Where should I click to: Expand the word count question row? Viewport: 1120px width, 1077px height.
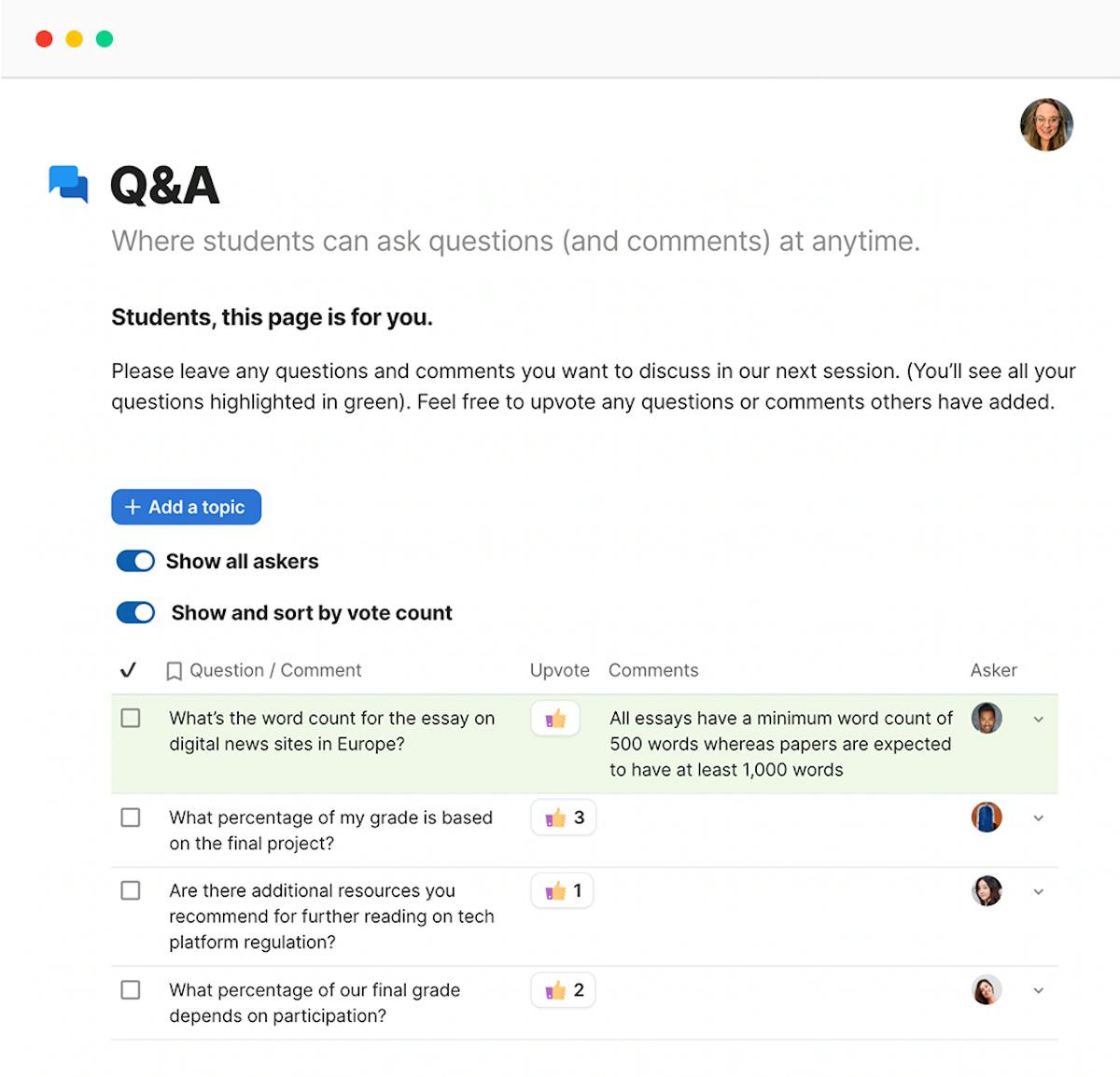1038,719
